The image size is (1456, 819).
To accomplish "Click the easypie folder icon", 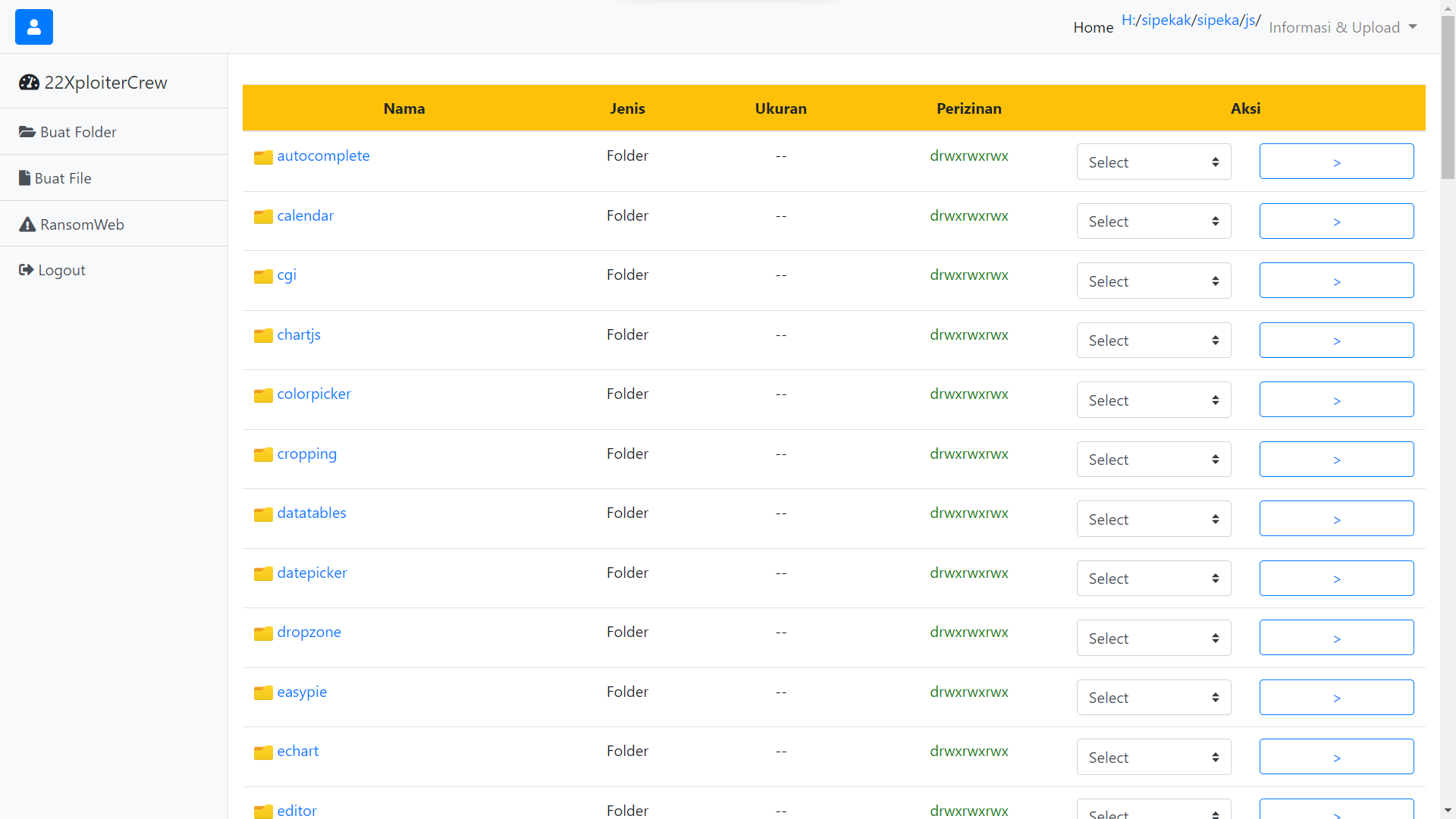I will (263, 693).
